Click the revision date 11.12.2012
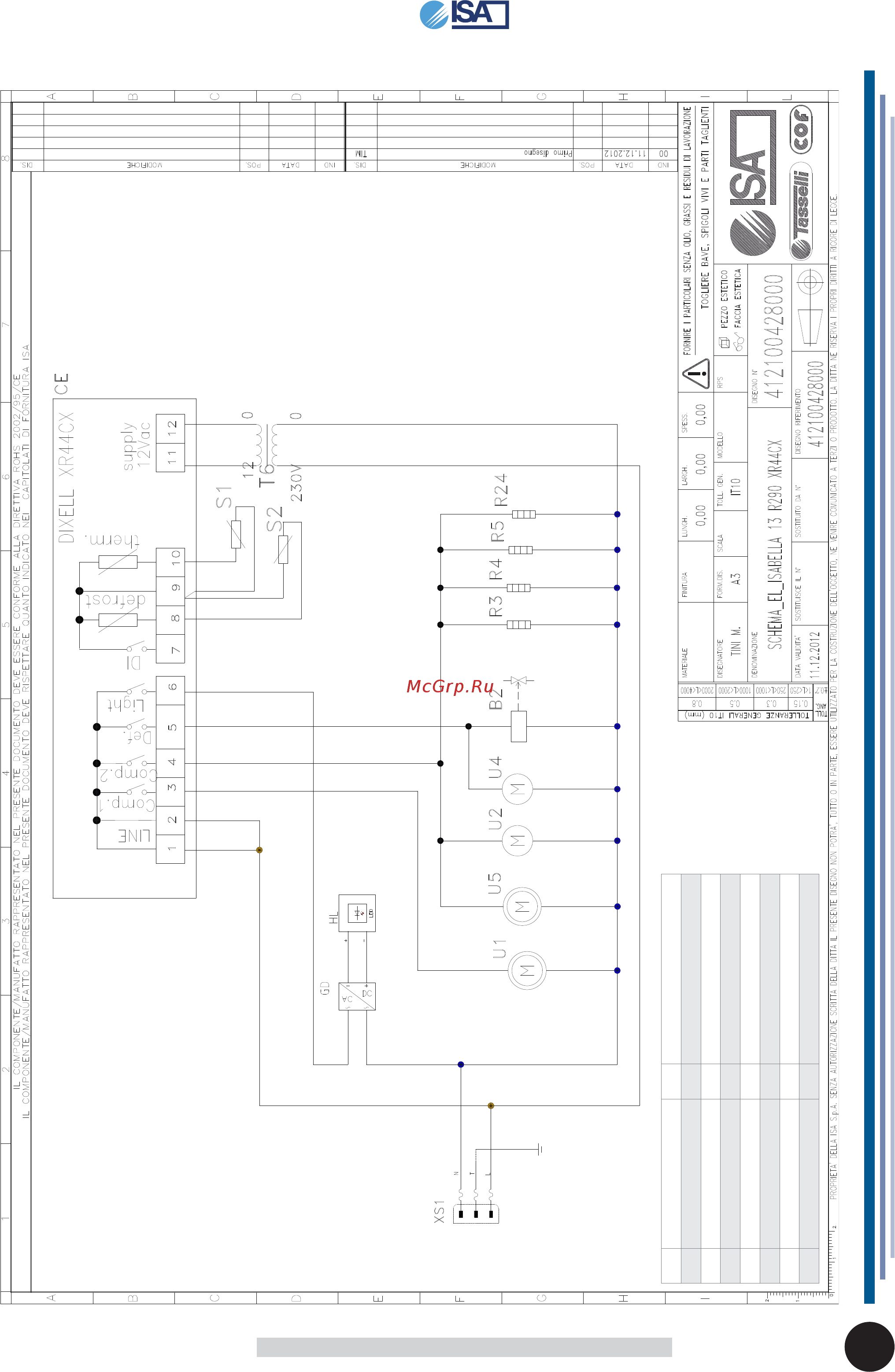The image size is (895, 1372). 625,154
